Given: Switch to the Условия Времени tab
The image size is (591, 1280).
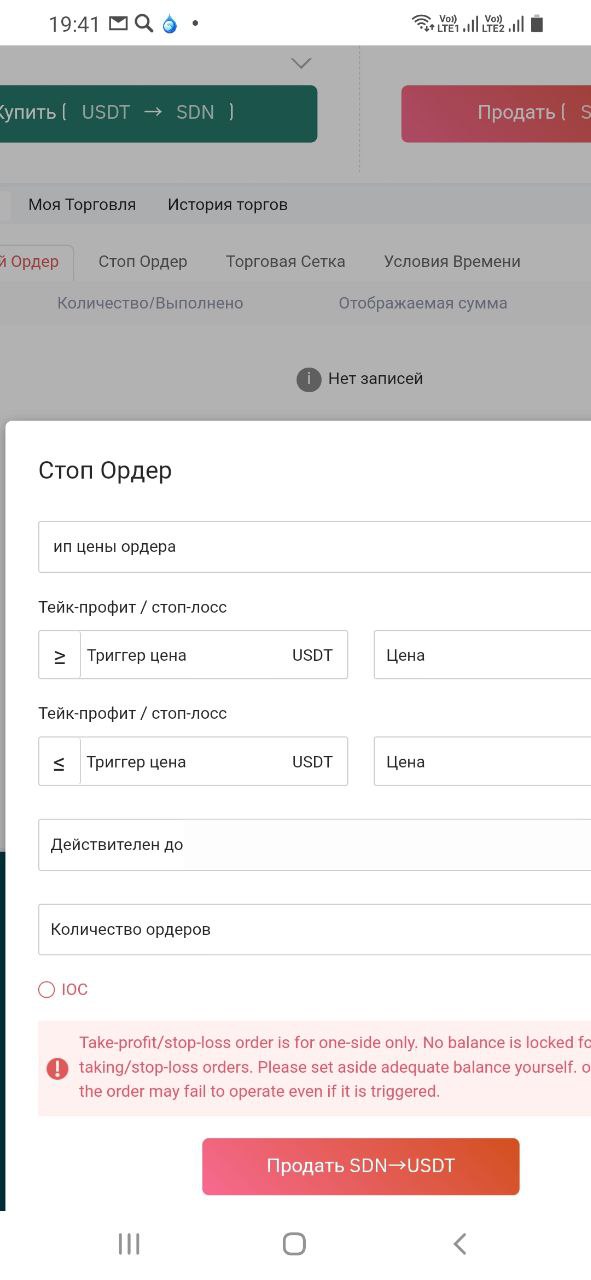Looking at the screenshot, I should tap(452, 261).
